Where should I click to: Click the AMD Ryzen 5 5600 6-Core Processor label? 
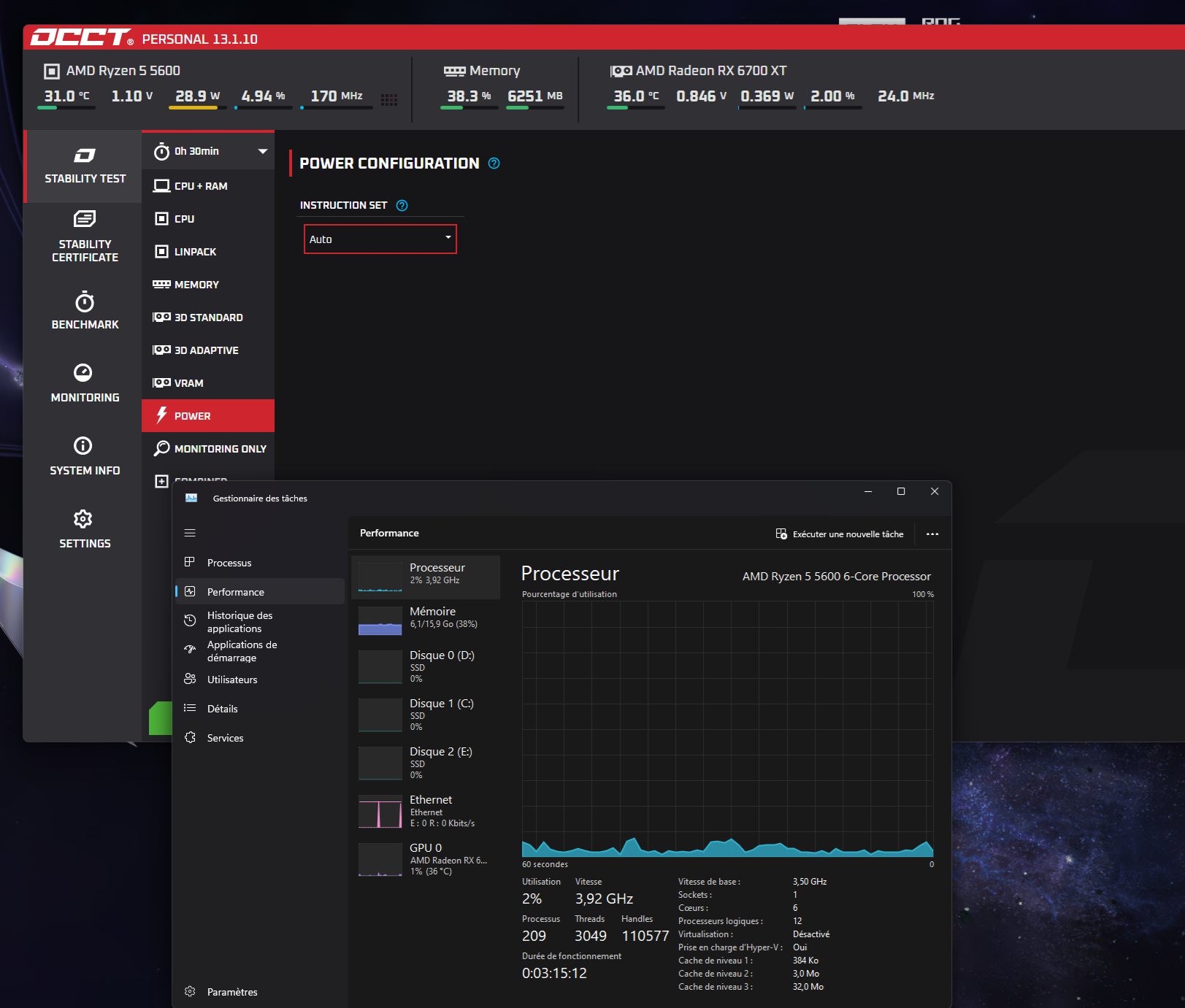(837, 577)
